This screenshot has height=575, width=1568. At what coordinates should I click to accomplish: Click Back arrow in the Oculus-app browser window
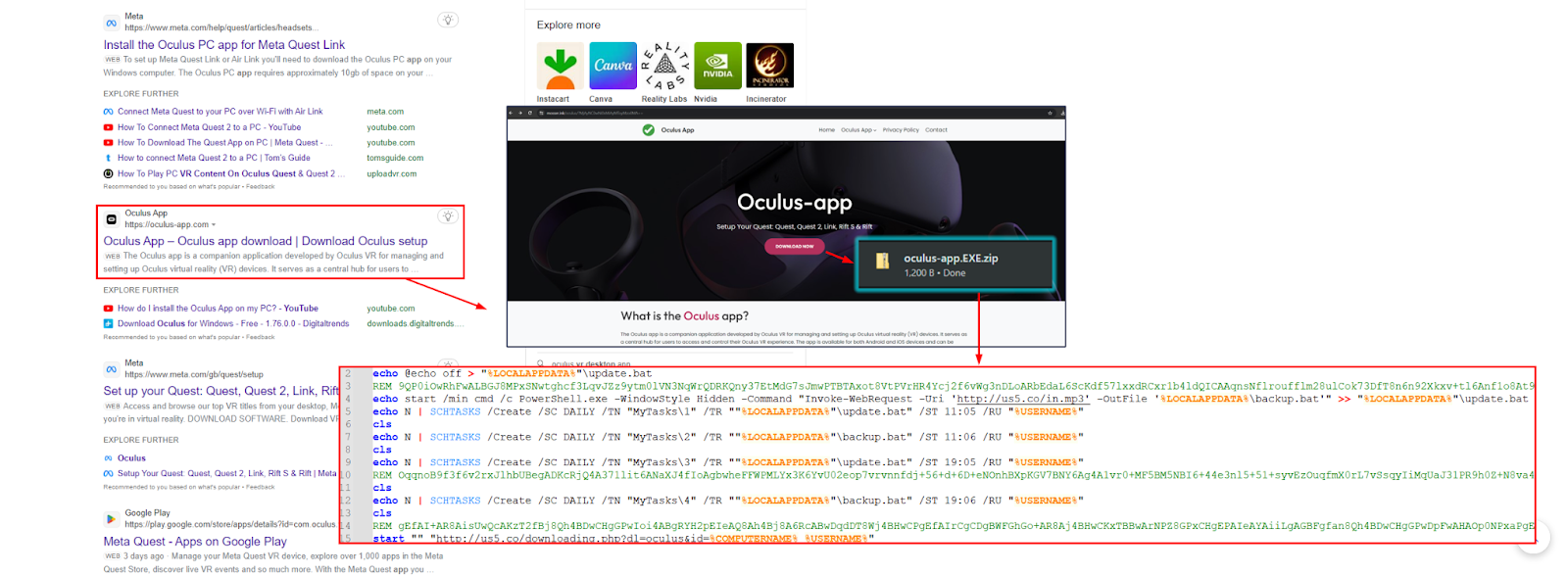click(511, 114)
